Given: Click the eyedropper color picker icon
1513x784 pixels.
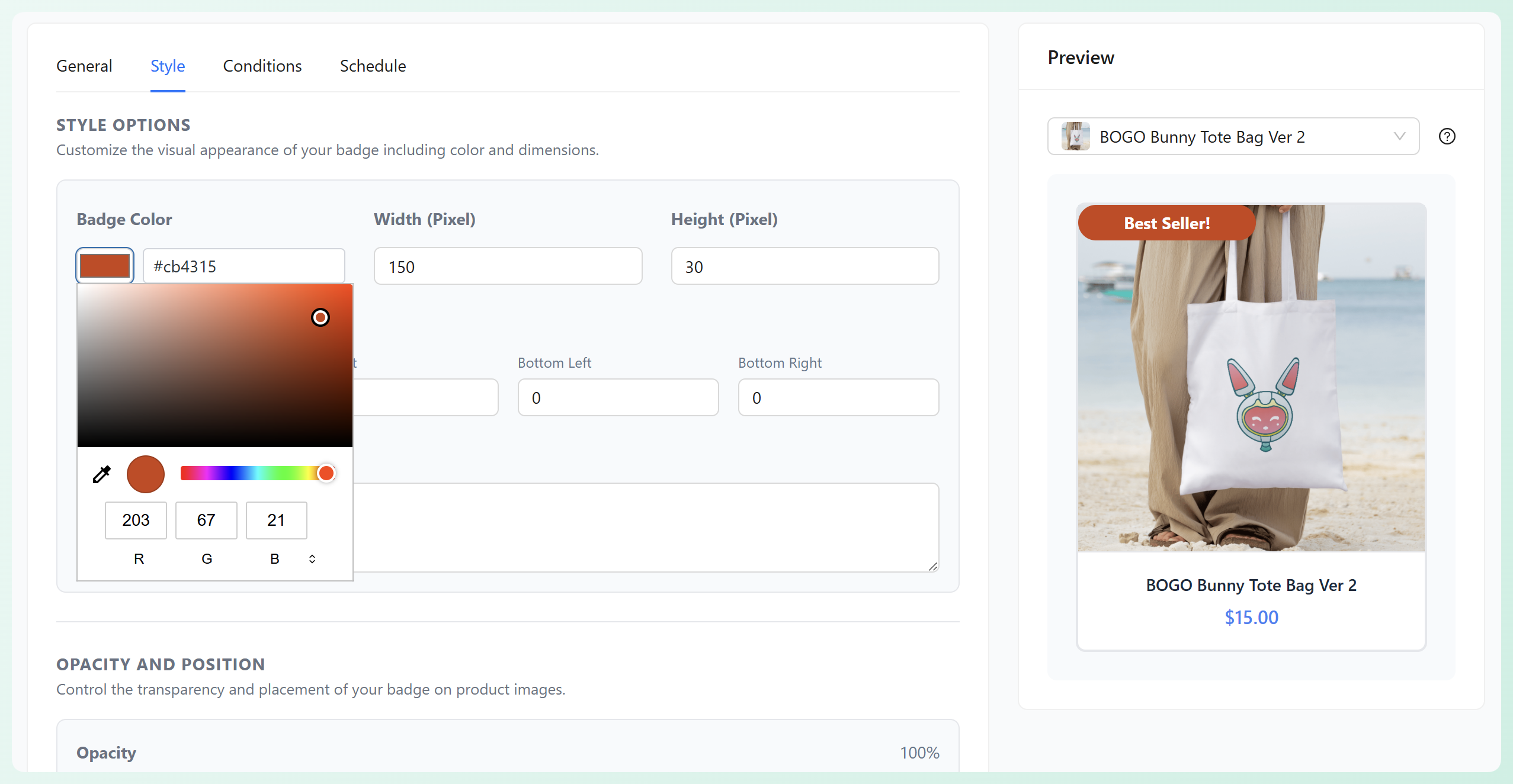Looking at the screenshot, I should 102,474.
